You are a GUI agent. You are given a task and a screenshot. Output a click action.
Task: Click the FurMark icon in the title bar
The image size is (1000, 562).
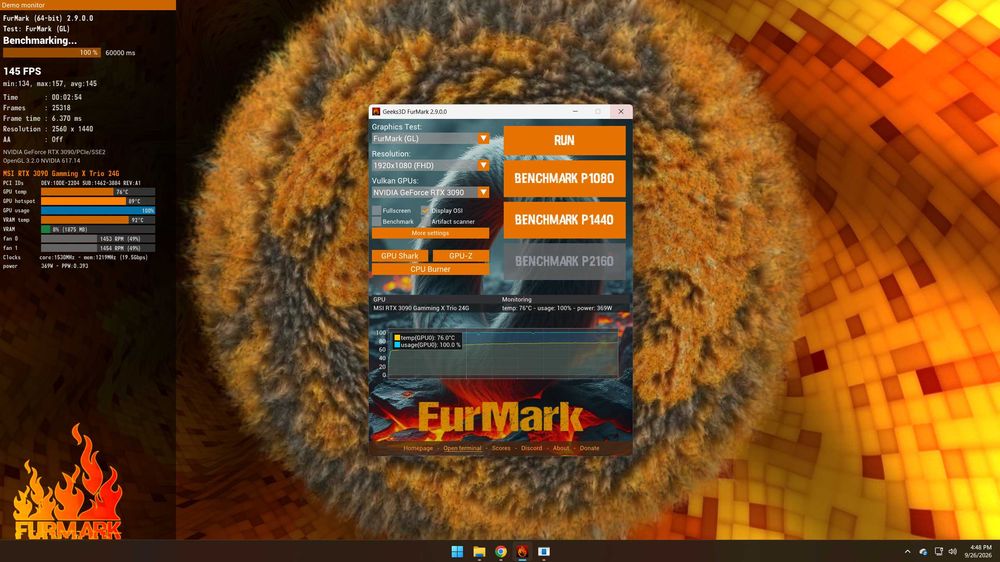coord(376,112)
